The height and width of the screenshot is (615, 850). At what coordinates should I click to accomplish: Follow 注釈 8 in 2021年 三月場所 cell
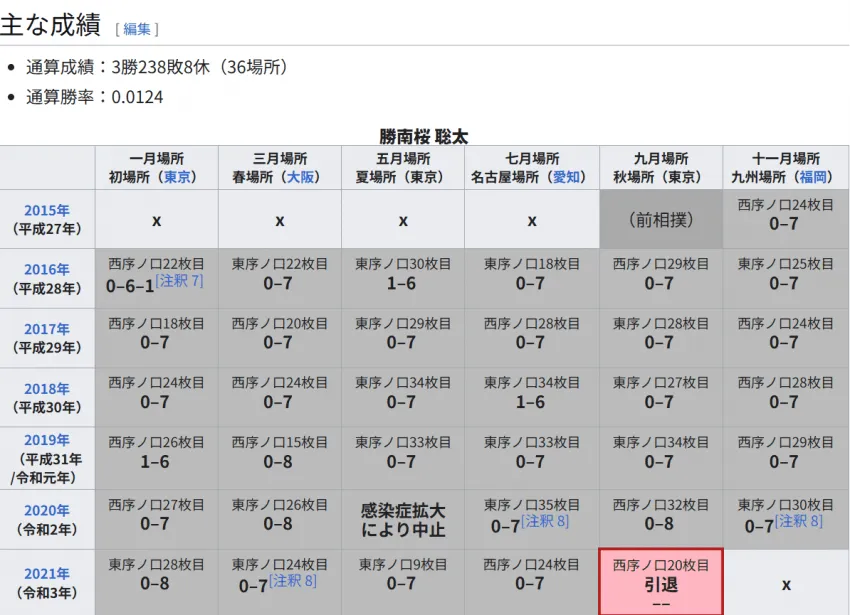point(293,581)
